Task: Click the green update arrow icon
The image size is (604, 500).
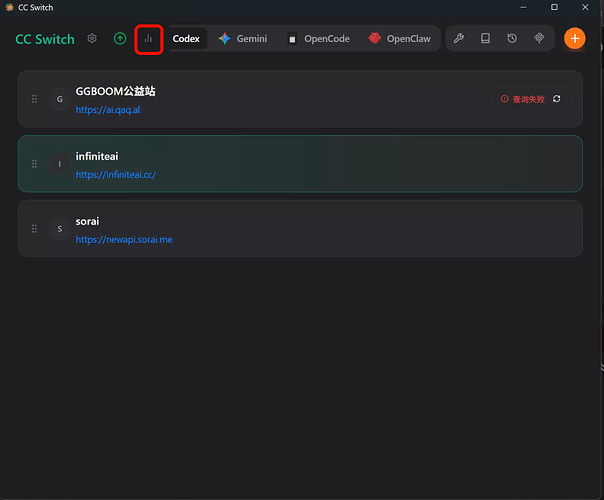Action: tap(120, 39)
